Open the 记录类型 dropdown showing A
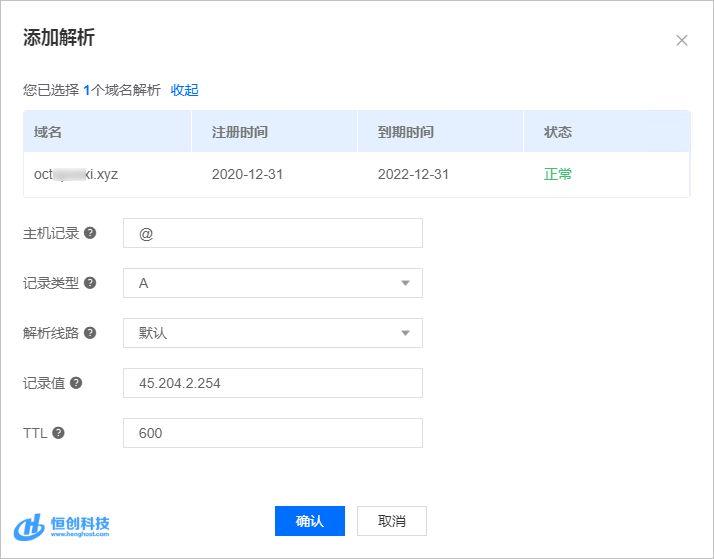Image resolution: width=714 pixels, height=559 pixels. [273, 283]
